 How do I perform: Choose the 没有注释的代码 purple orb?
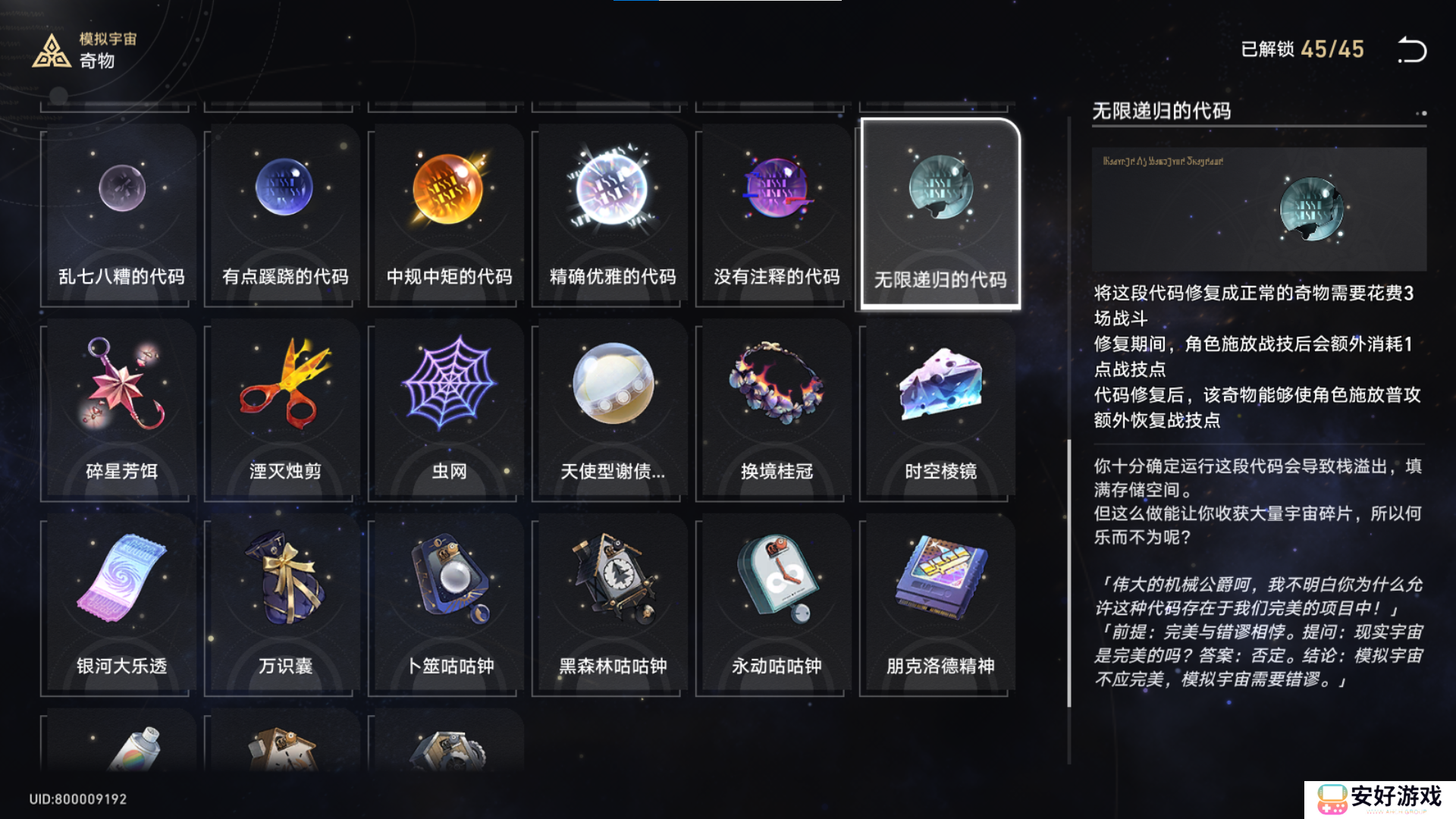[x=777, y=215]
